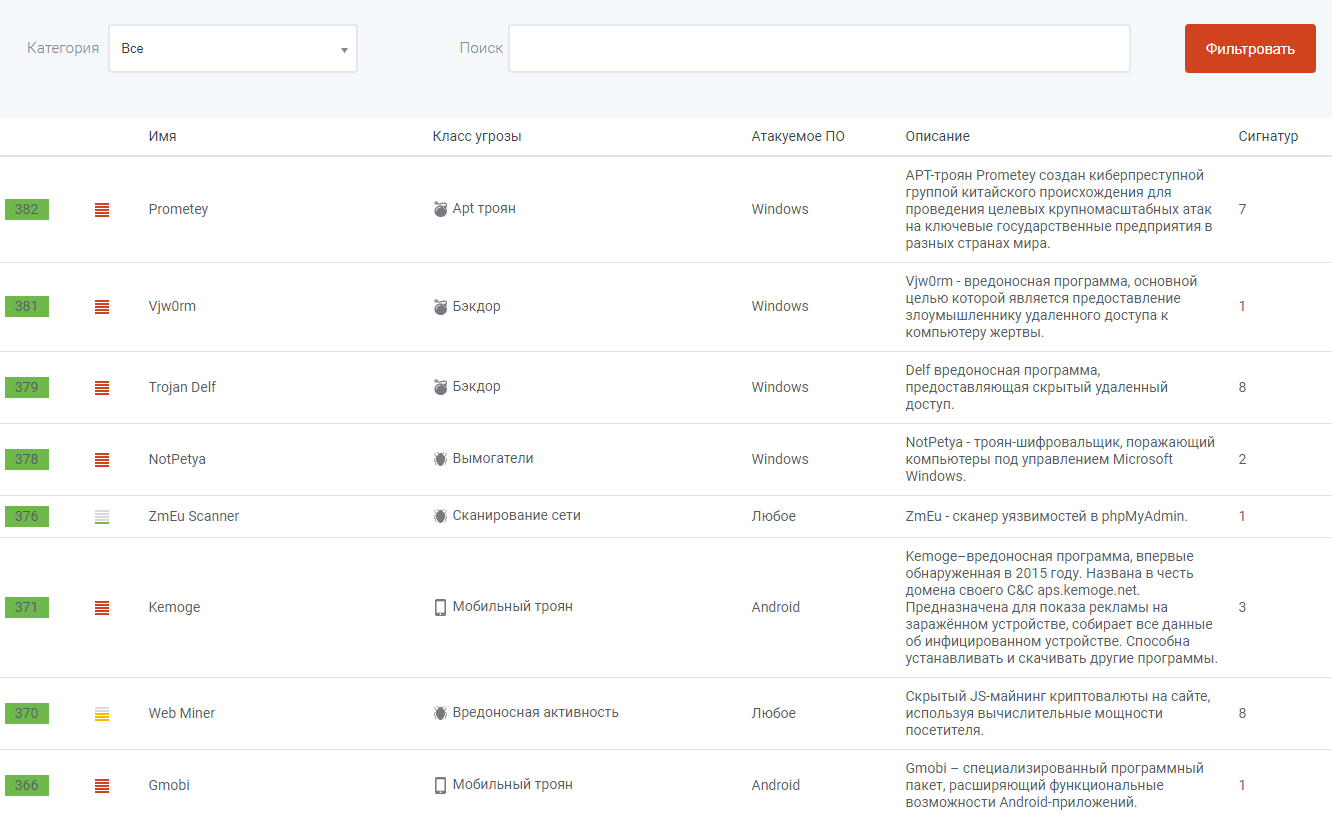Sort by the Класс угрозы column header
Viewport: 1332px width, 813px height.
pos(477,136)
